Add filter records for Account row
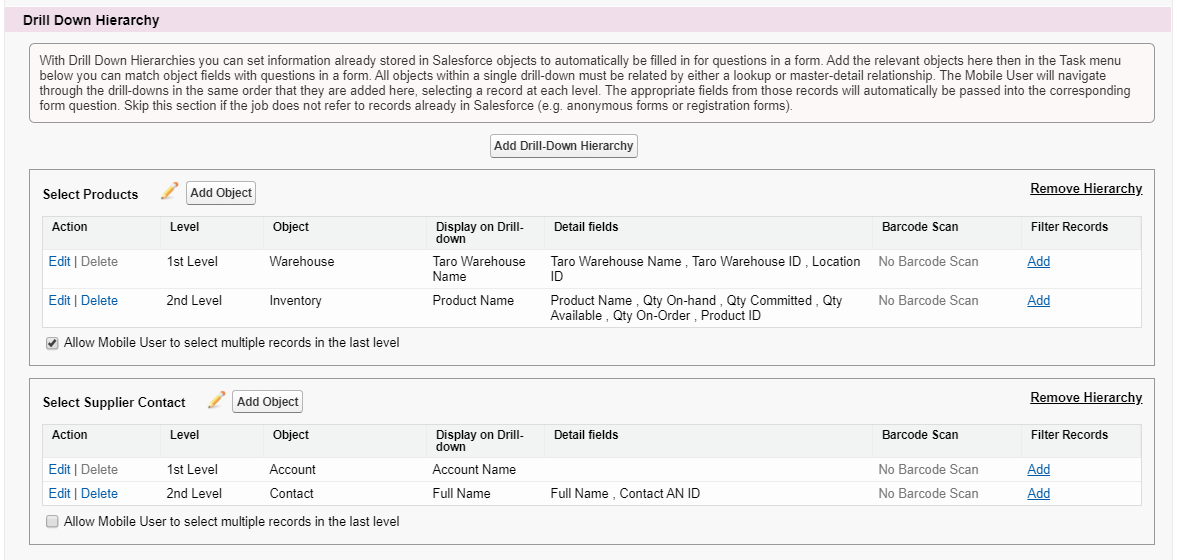1177x560 pixels. click(1038, 469)
